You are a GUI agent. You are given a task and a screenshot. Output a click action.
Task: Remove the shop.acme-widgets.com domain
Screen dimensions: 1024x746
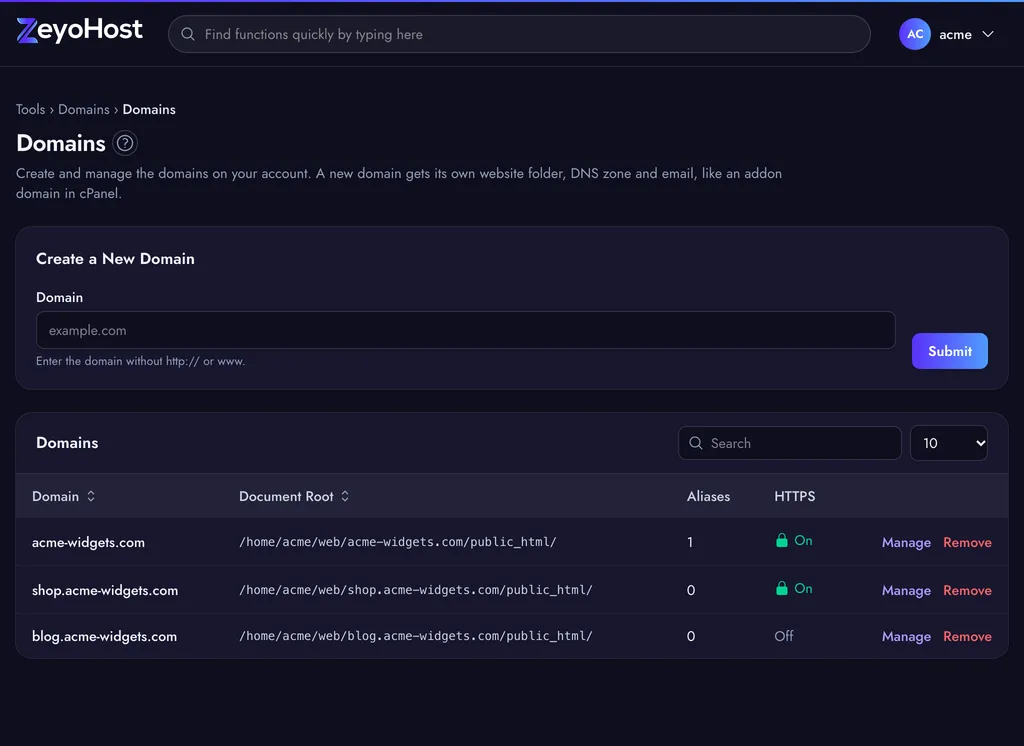(x=967, y=591)
